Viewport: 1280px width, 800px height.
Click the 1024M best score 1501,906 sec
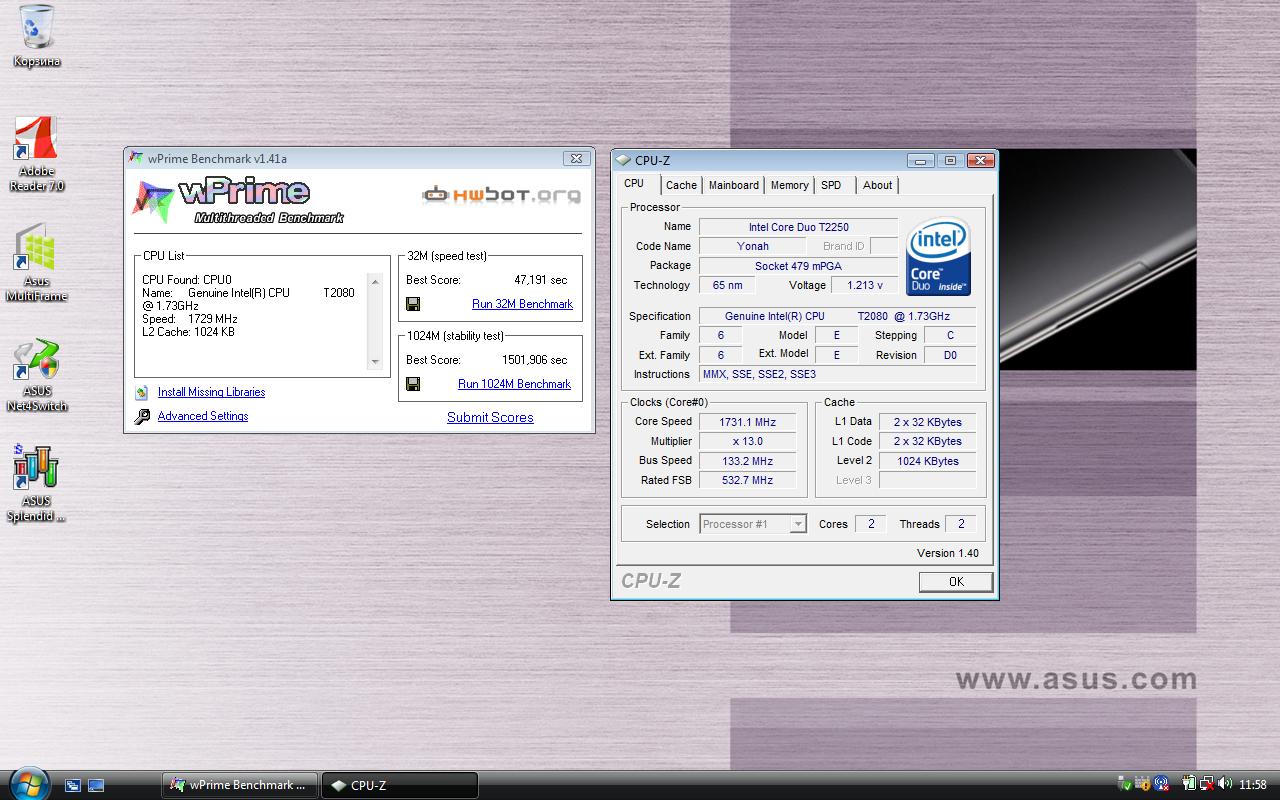(x=534, y=360)
